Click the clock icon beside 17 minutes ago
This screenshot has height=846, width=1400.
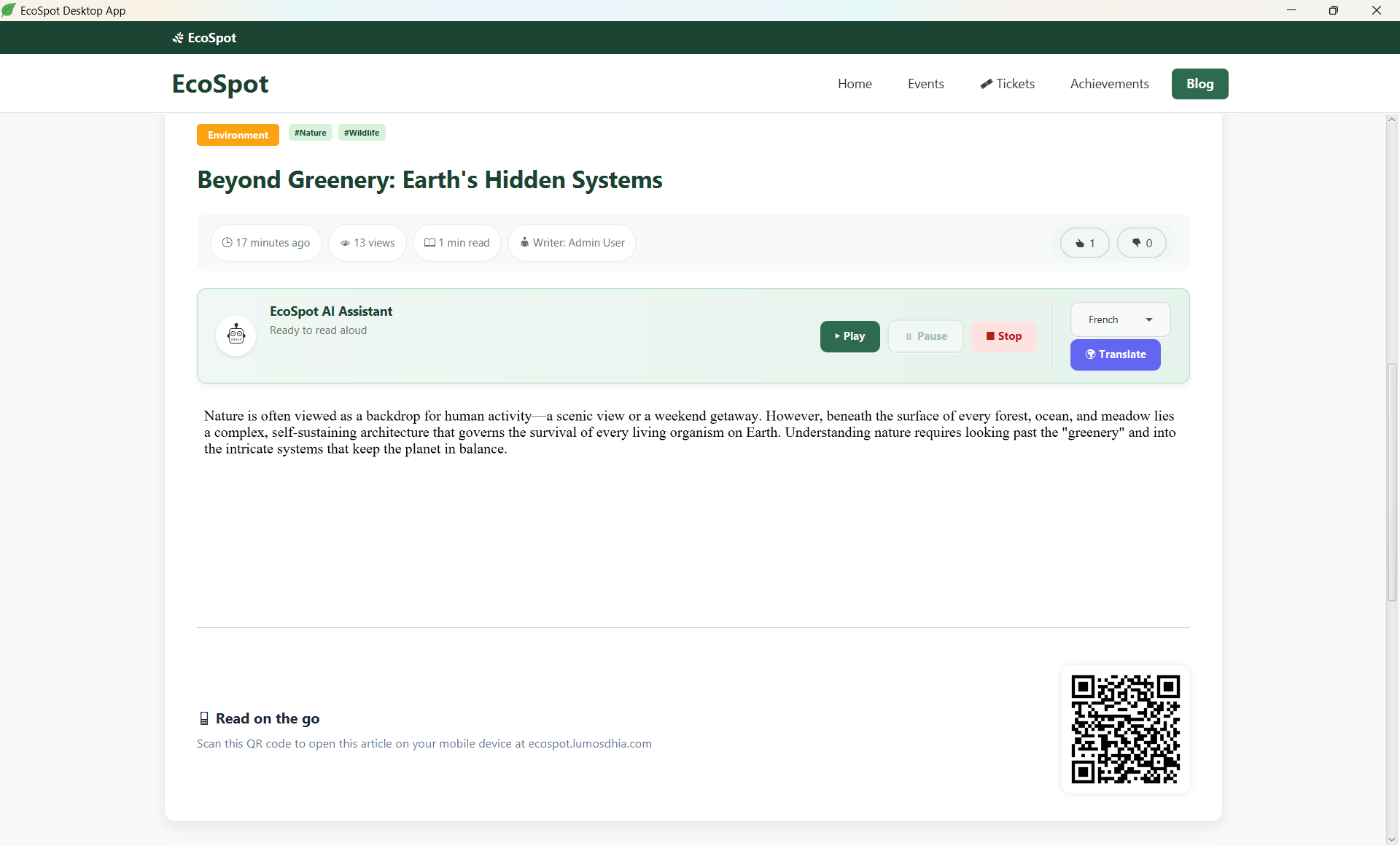[227, 243]
